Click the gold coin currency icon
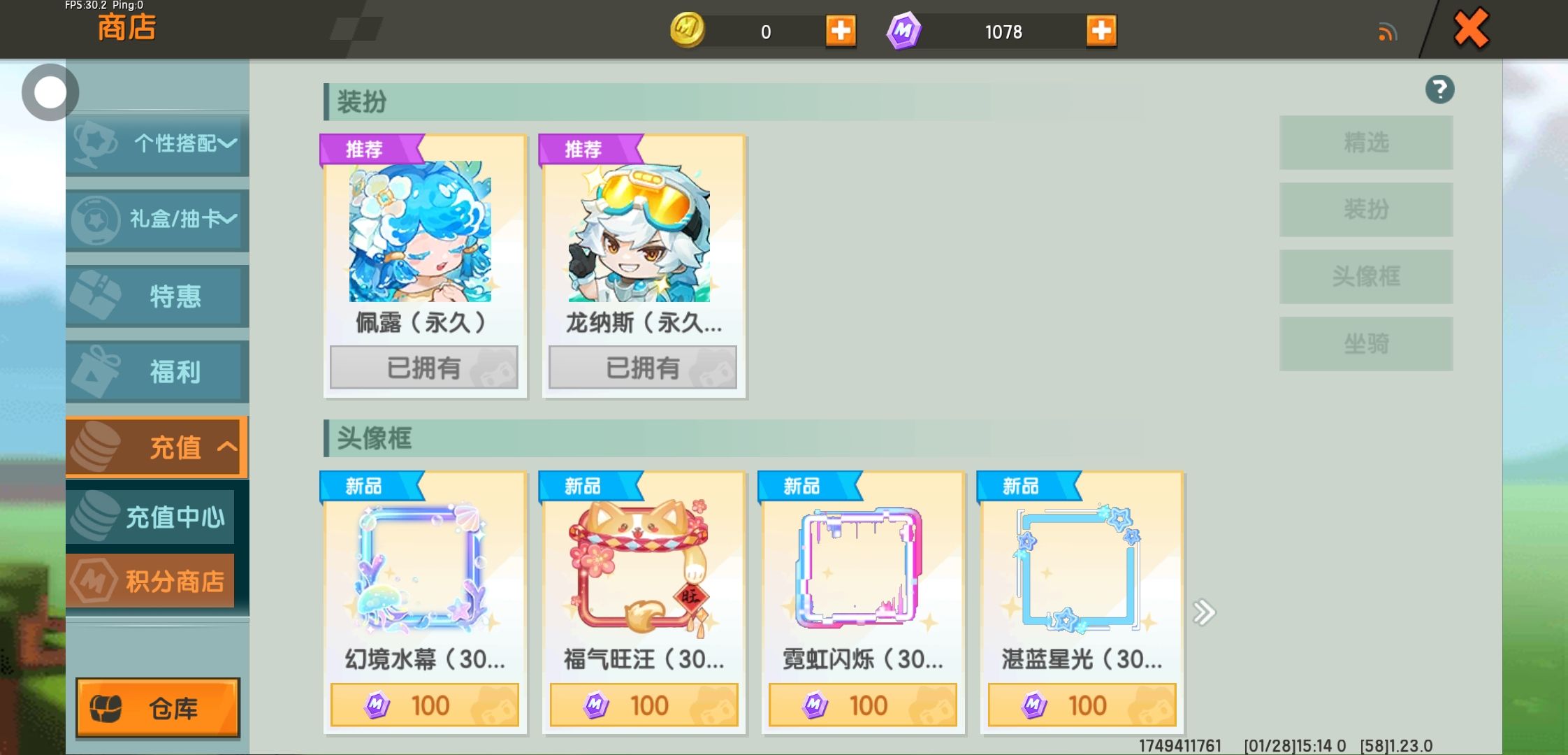 (x=688, y=30)
